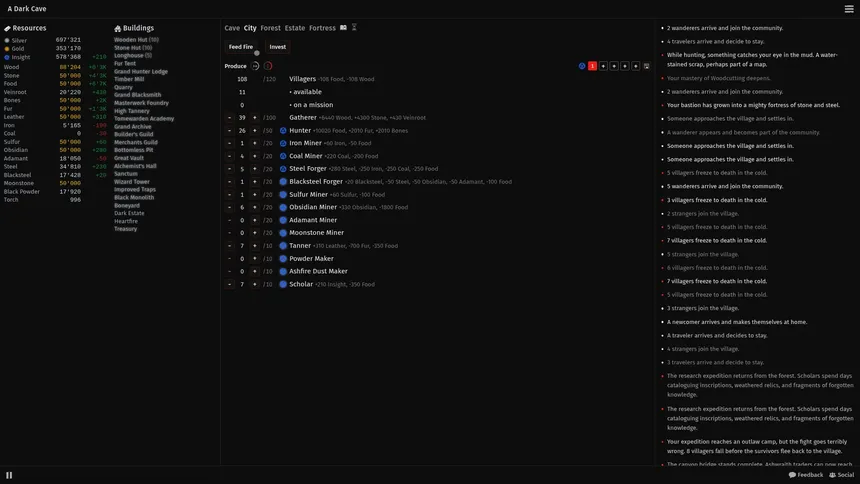This screenshot has width=860, height=484.
Task: Remove one Scholar with minus
Action: 229,284
